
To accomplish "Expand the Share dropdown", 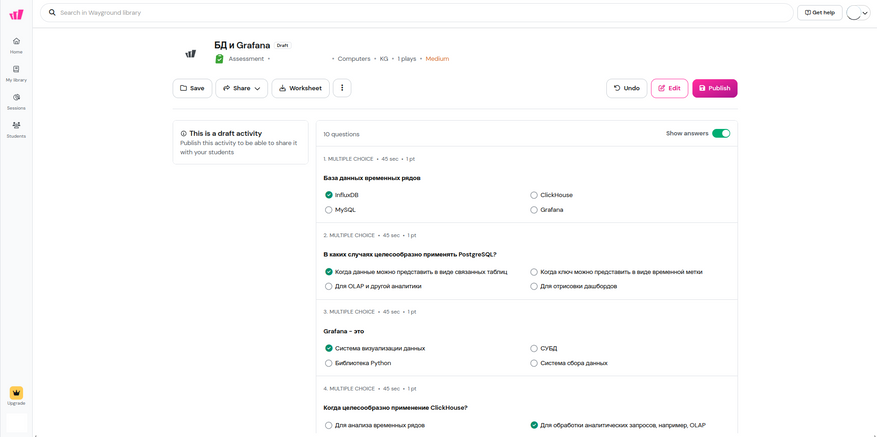I will point(241,88).
